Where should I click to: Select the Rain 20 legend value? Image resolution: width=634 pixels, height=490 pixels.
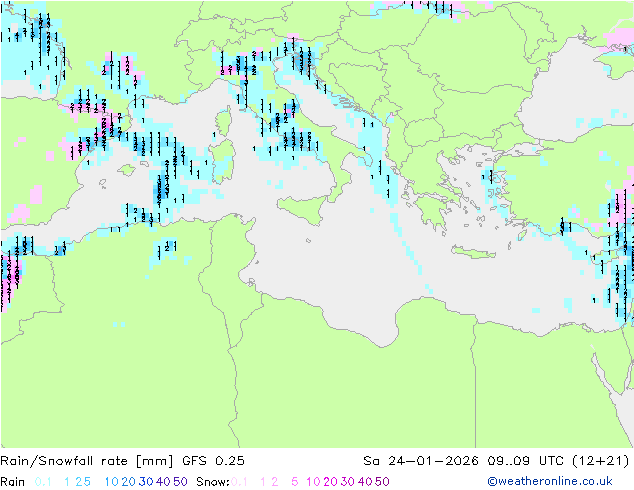(128, 482)
